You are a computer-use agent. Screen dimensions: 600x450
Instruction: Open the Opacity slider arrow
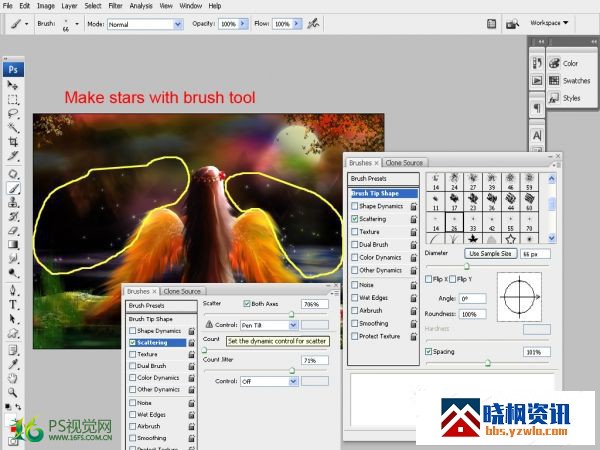pos(243,24)
